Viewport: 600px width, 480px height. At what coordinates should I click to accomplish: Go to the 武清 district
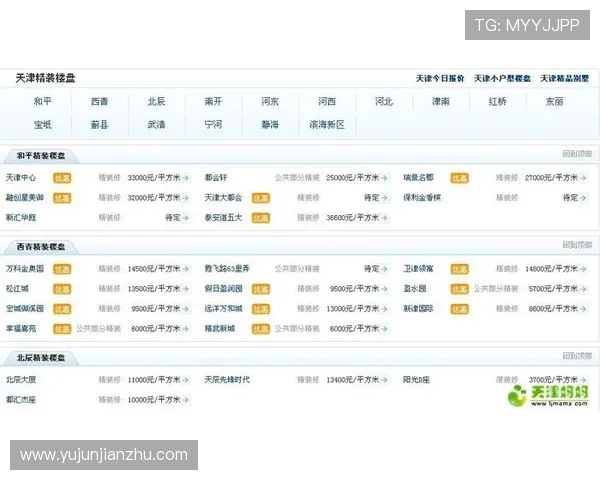tap(156, 125)
